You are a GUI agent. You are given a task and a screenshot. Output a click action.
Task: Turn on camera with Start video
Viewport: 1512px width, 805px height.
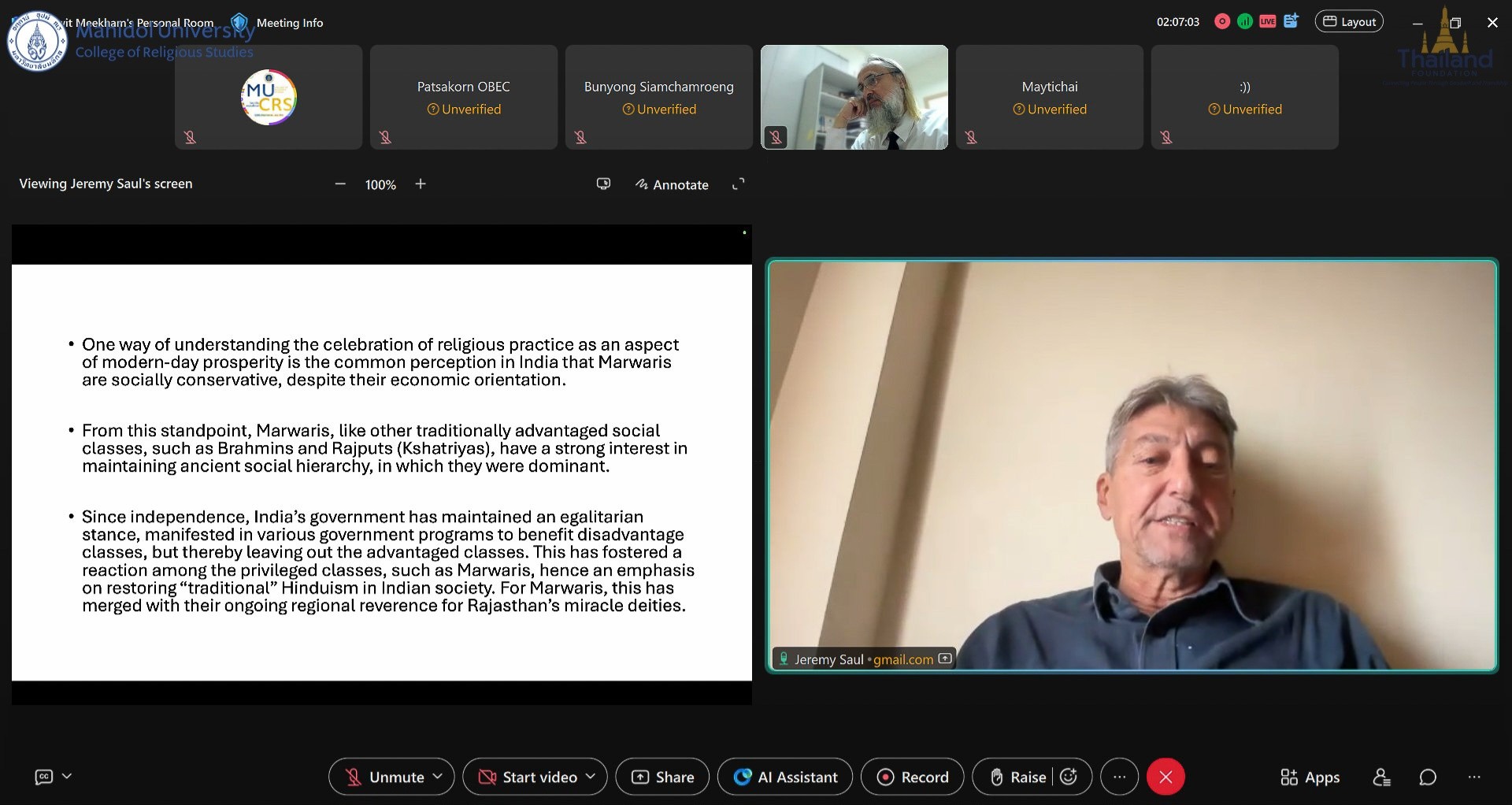tap(528, 777)
